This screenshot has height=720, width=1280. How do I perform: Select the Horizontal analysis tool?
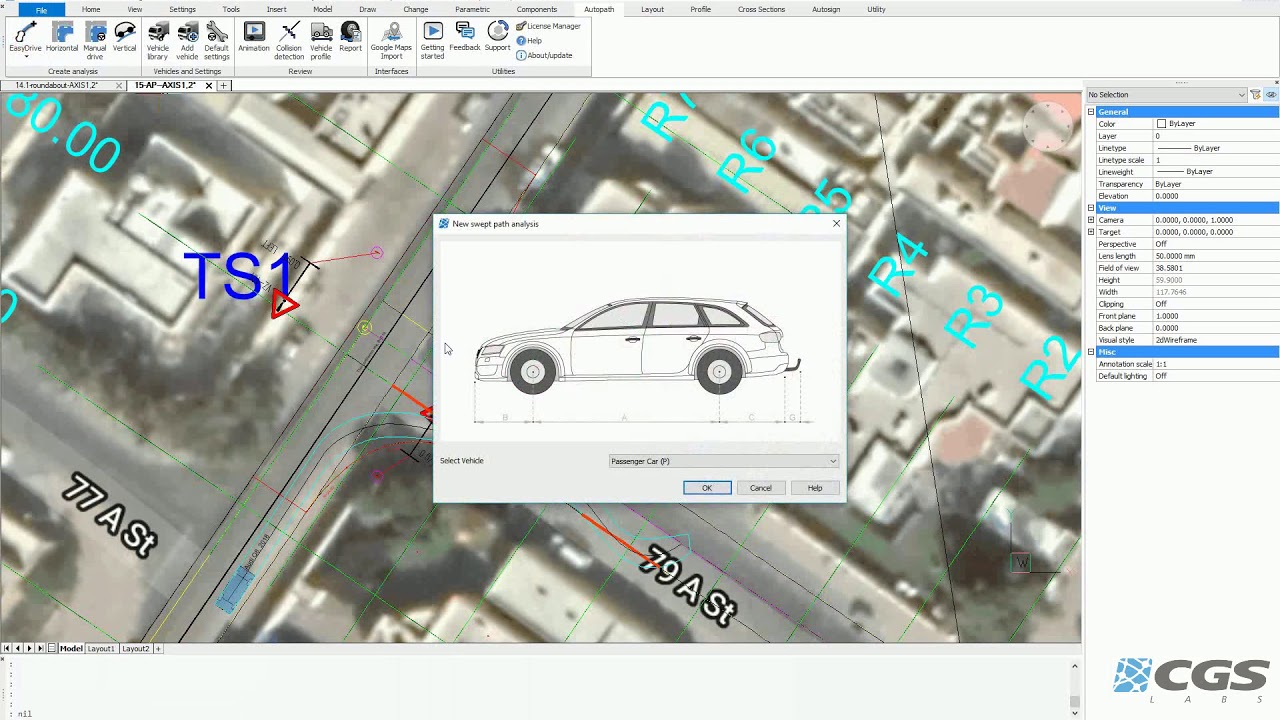tap(62, 37)
